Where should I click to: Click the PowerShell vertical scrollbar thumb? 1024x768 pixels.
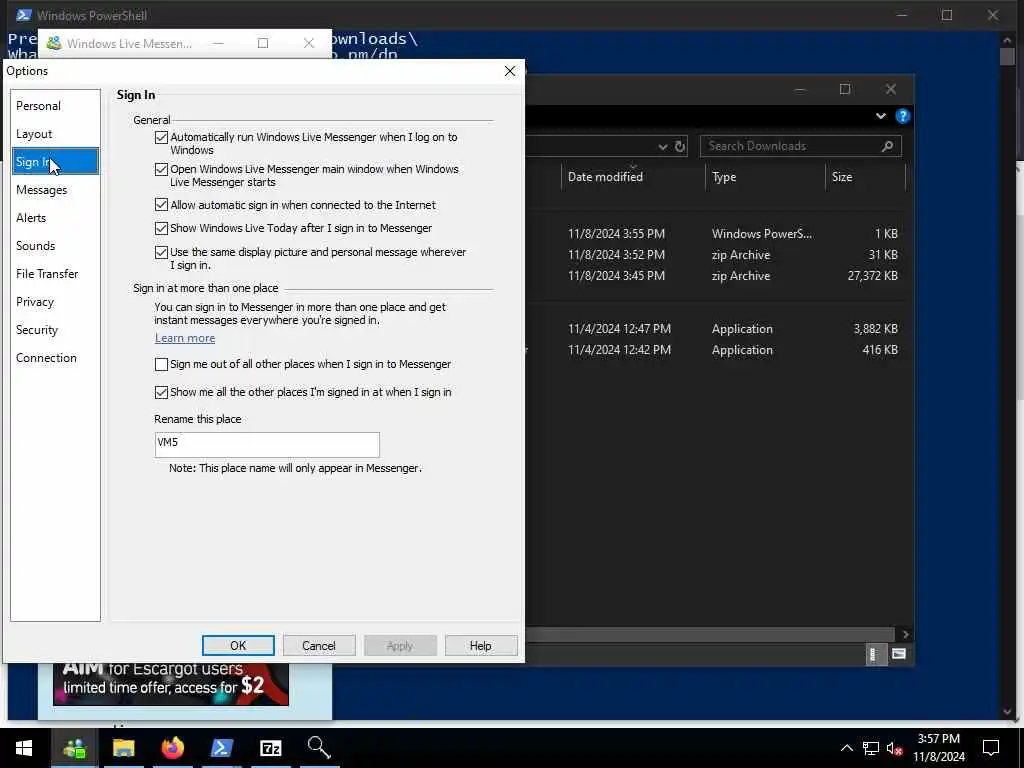1007,56
